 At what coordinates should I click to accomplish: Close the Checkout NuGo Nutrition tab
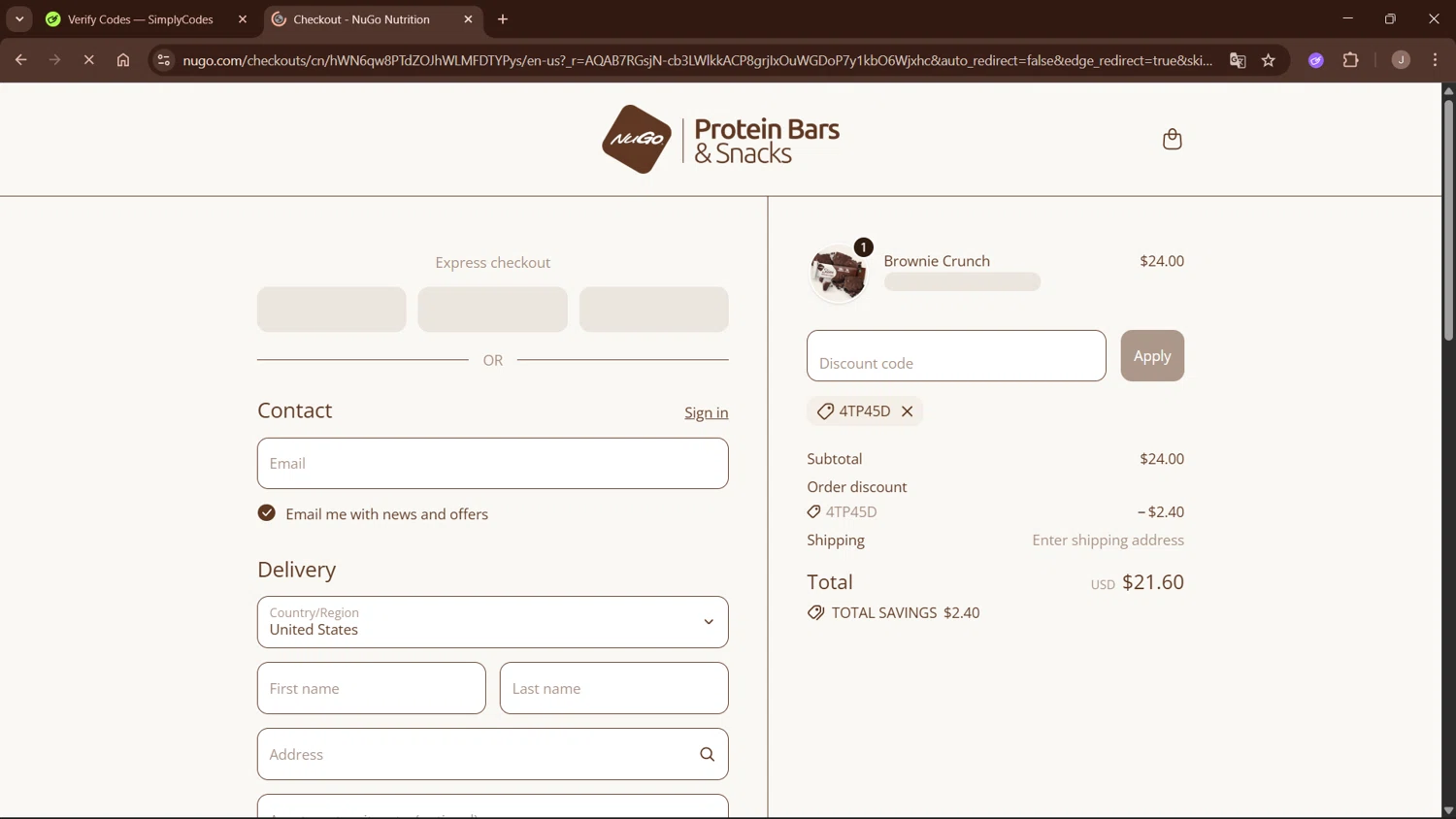tap(468, 19)
